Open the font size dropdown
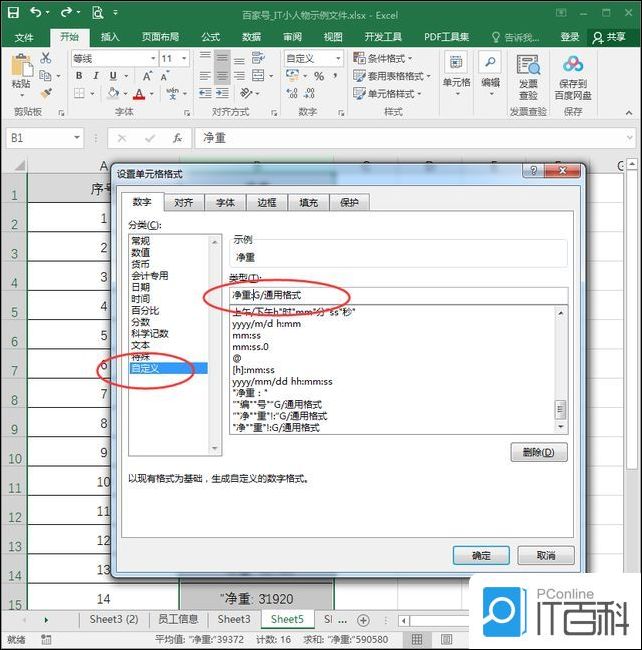The width and height of the screenshot is (642, 650). (184, 58)
